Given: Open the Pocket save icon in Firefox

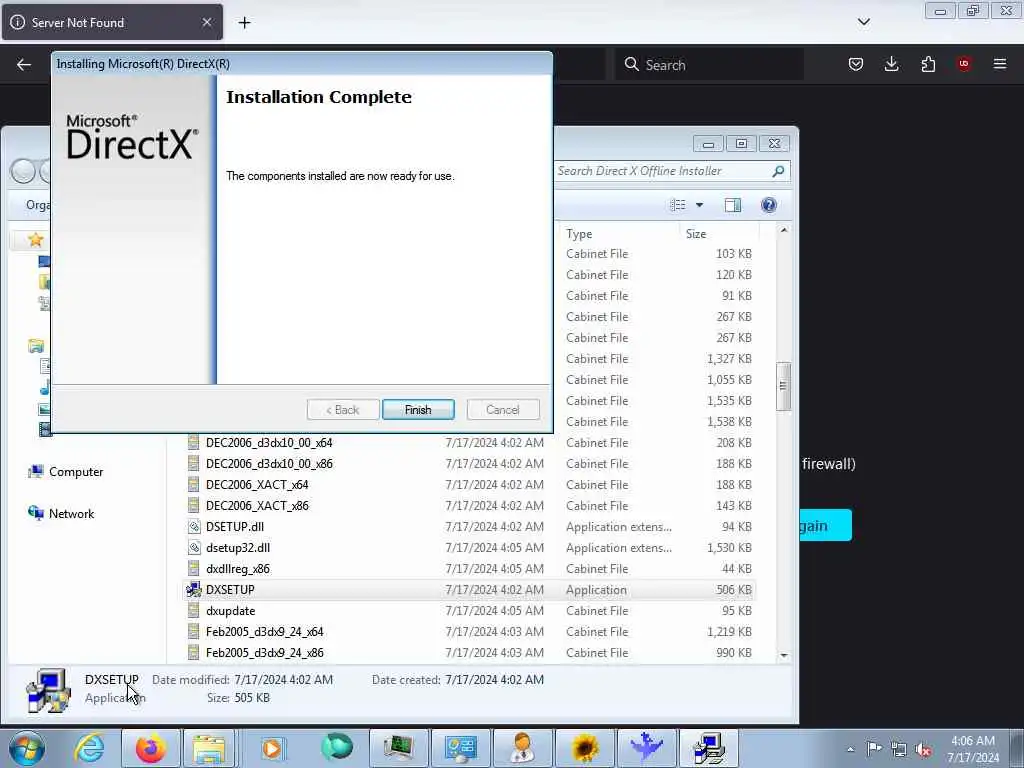Looking at the screenshot, I should tap(856, 64).
